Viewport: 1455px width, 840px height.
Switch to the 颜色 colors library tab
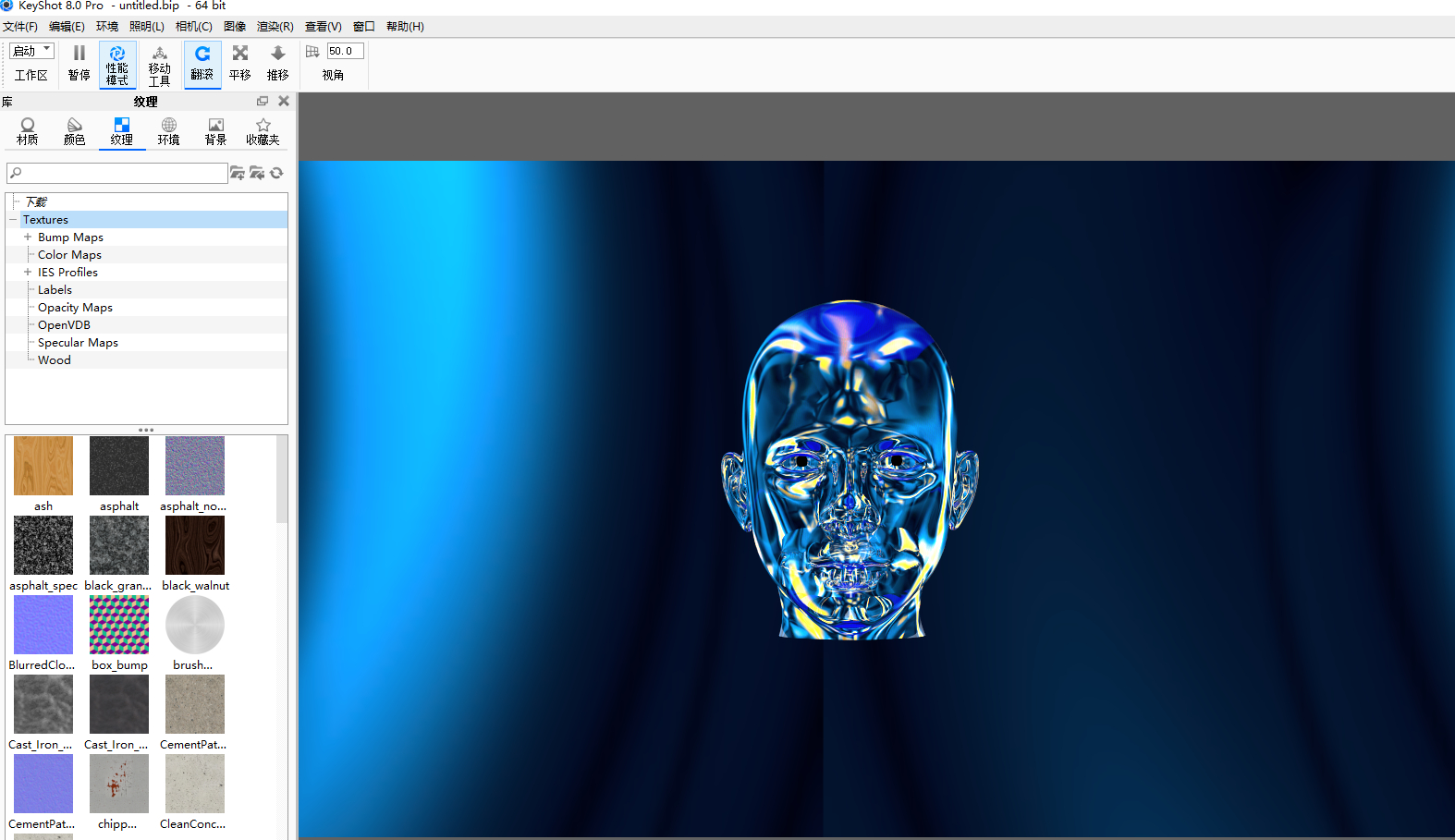tap(75, 132)
